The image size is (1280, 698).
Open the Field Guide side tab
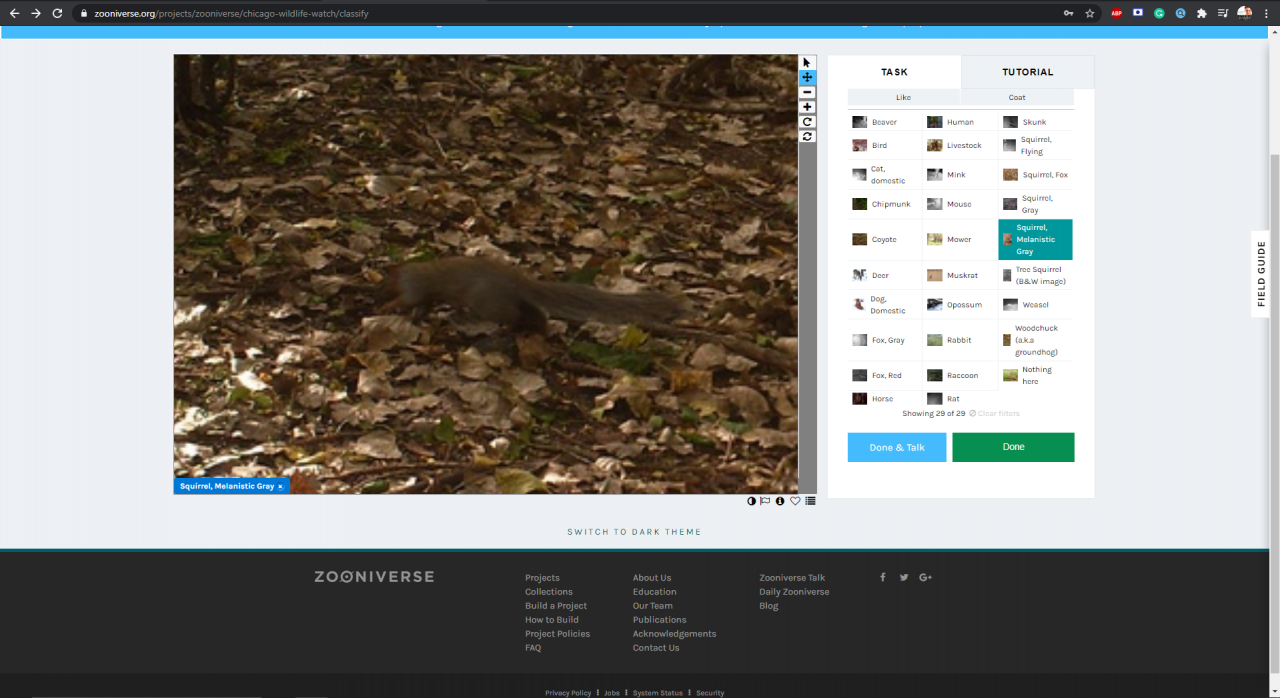click(x=1261, y=273)
